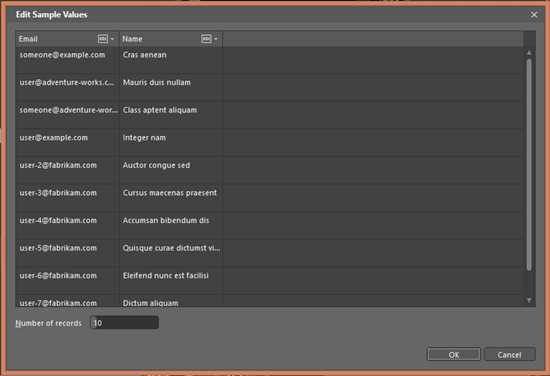The width and height of the screenshot is (550, 376).
Task: Click the vertical scrollbar thumb
Action: click(529, 165)
